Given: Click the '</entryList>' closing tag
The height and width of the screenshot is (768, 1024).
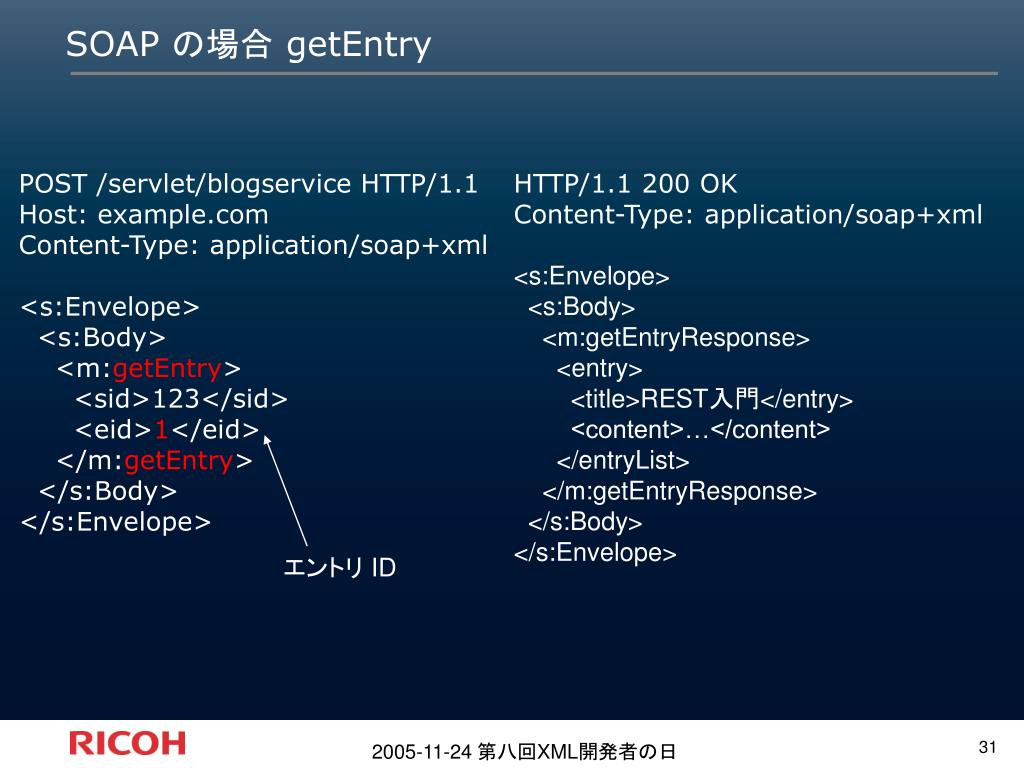Looking at the screenshot, I should [x=623, y=461].
